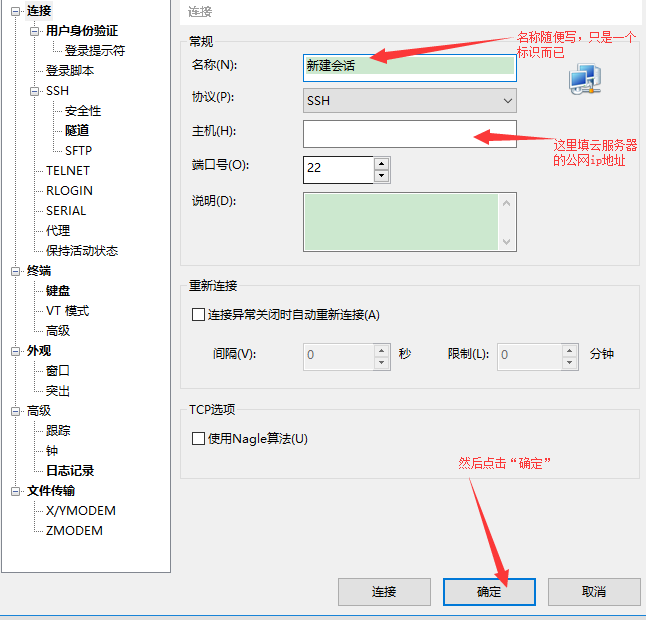Decrease the port number with down arrow
646x620 pixels.
[x=382, y=176]
